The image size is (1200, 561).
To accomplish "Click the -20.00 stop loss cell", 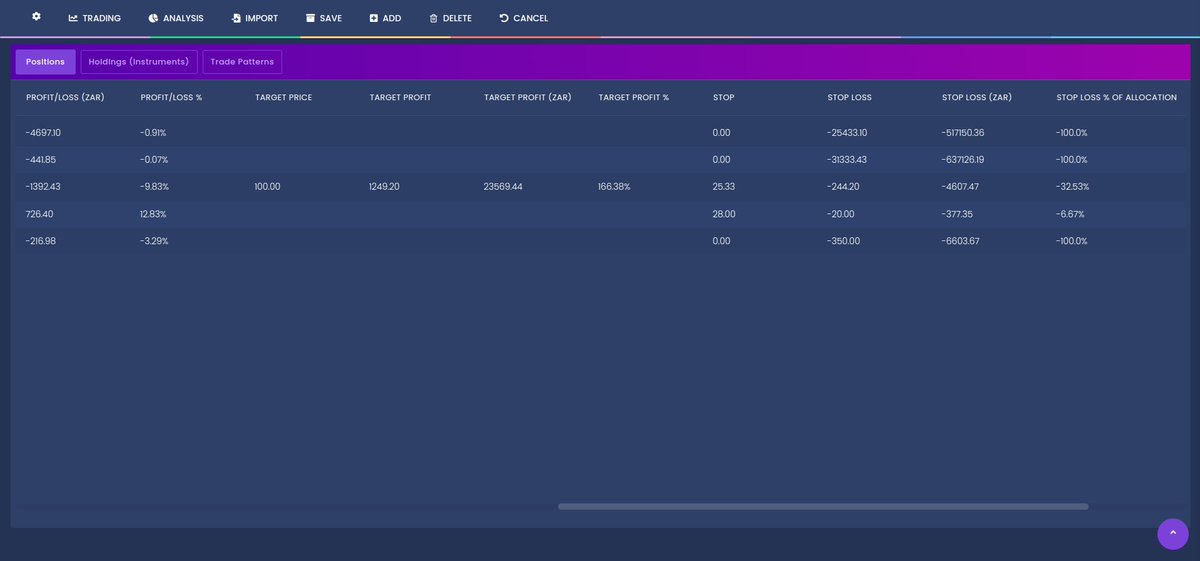I will [841, 214].
